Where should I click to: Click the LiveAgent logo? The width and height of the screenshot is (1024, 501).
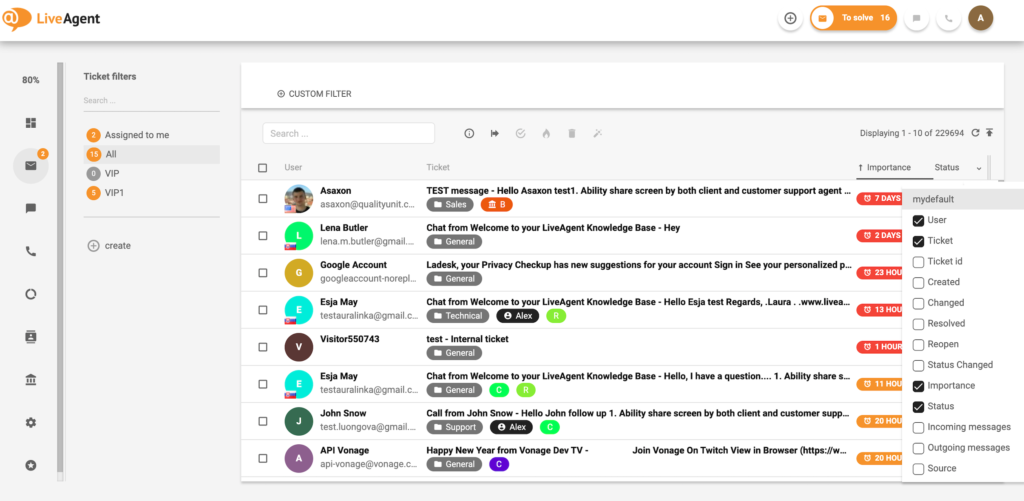pos(52,19)
